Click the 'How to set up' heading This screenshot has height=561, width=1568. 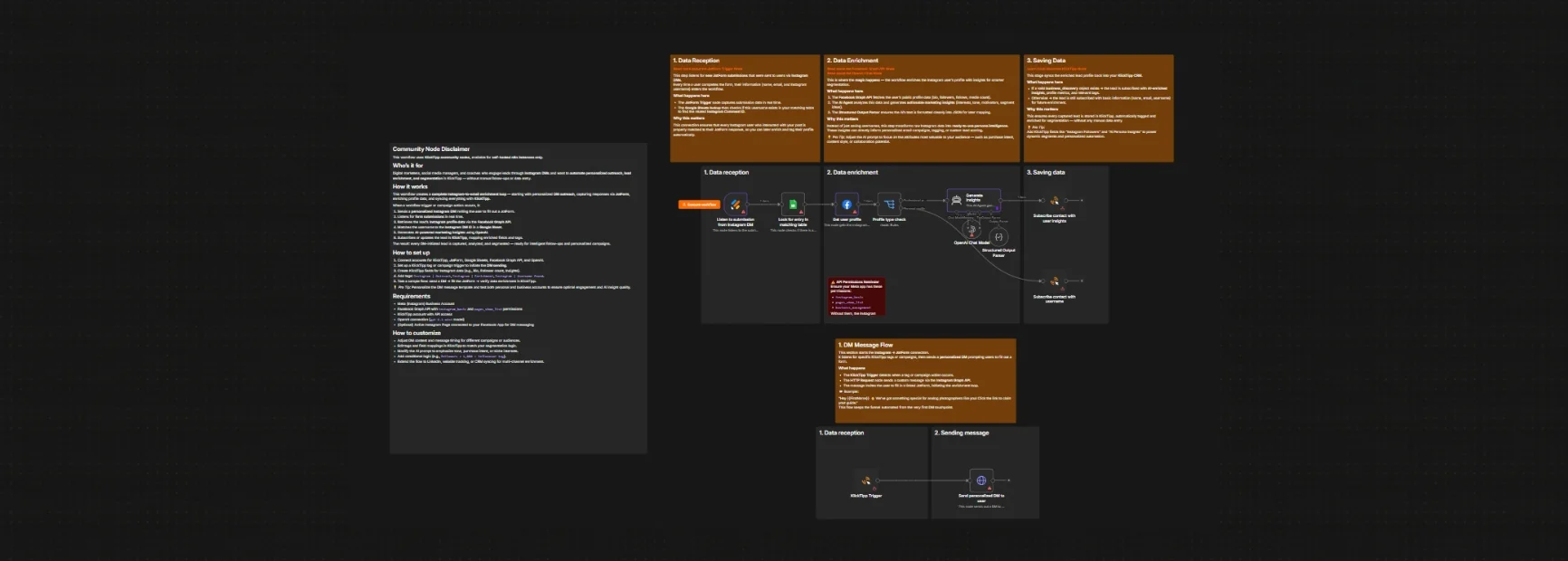pos(411,252)
